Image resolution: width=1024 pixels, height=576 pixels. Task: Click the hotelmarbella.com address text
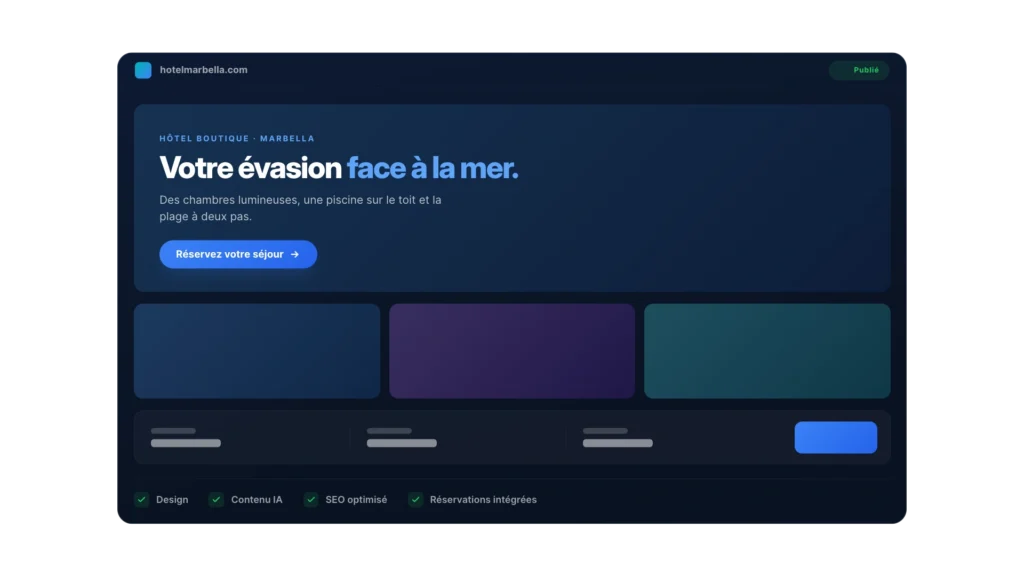[x=204, y=70]
